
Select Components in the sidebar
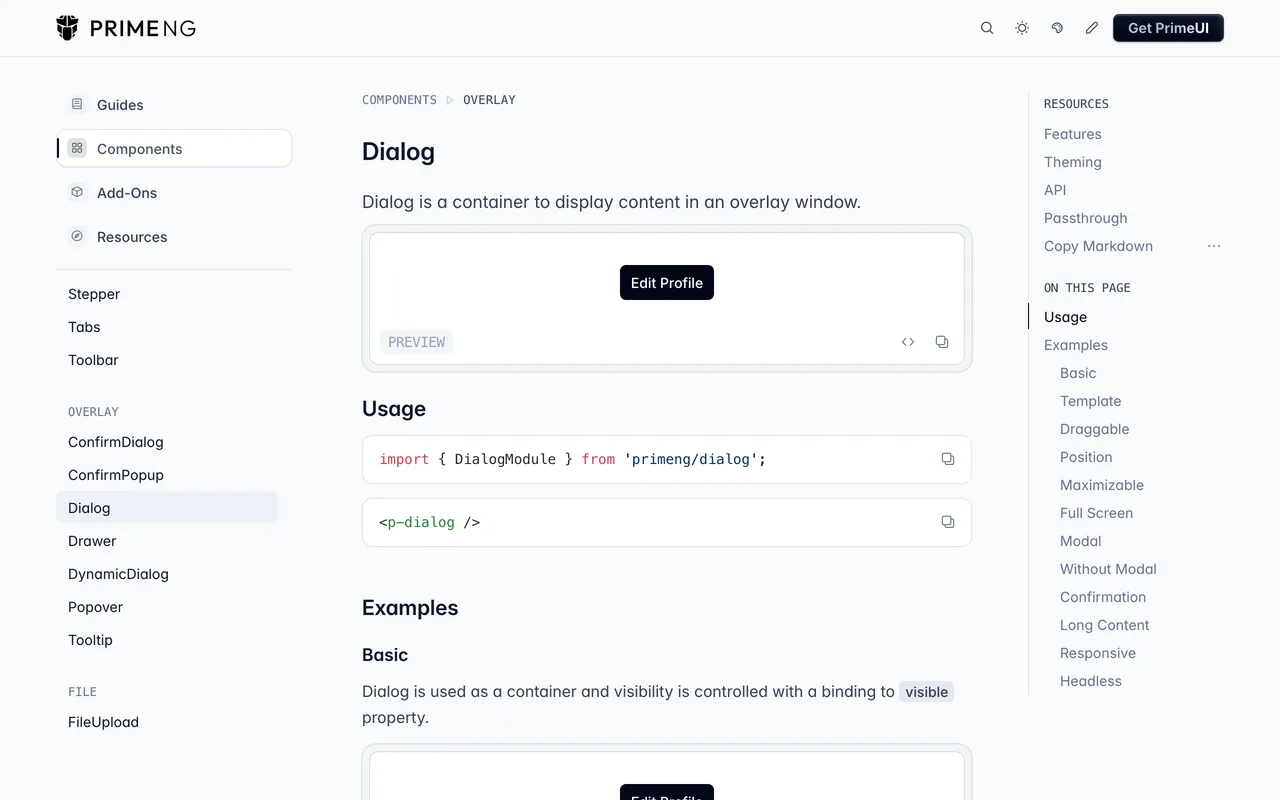click(174, 149)
